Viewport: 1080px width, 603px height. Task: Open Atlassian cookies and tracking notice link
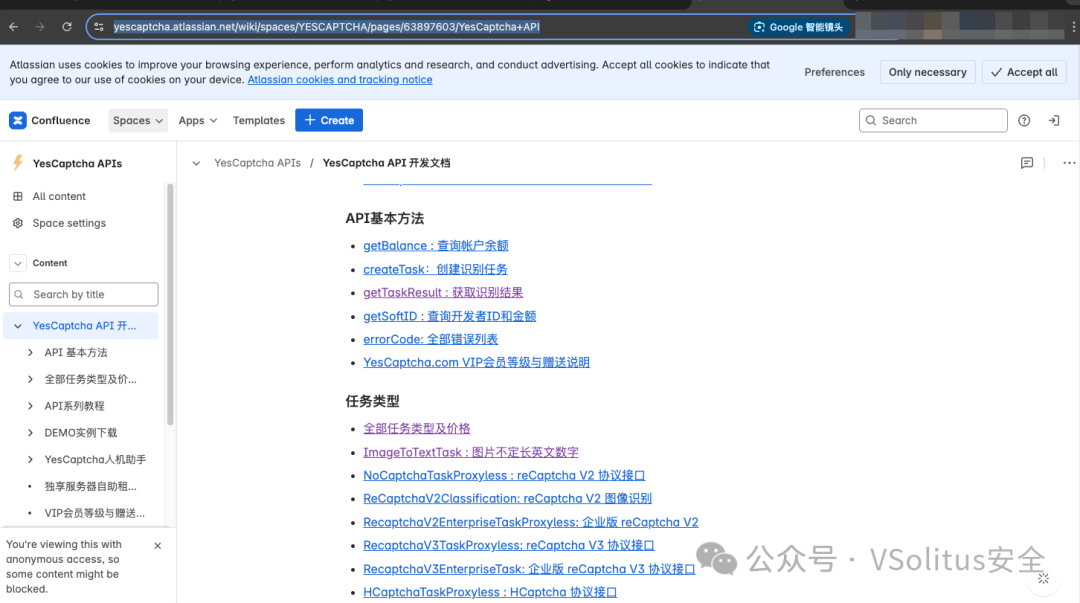click(x=340, y=80)
